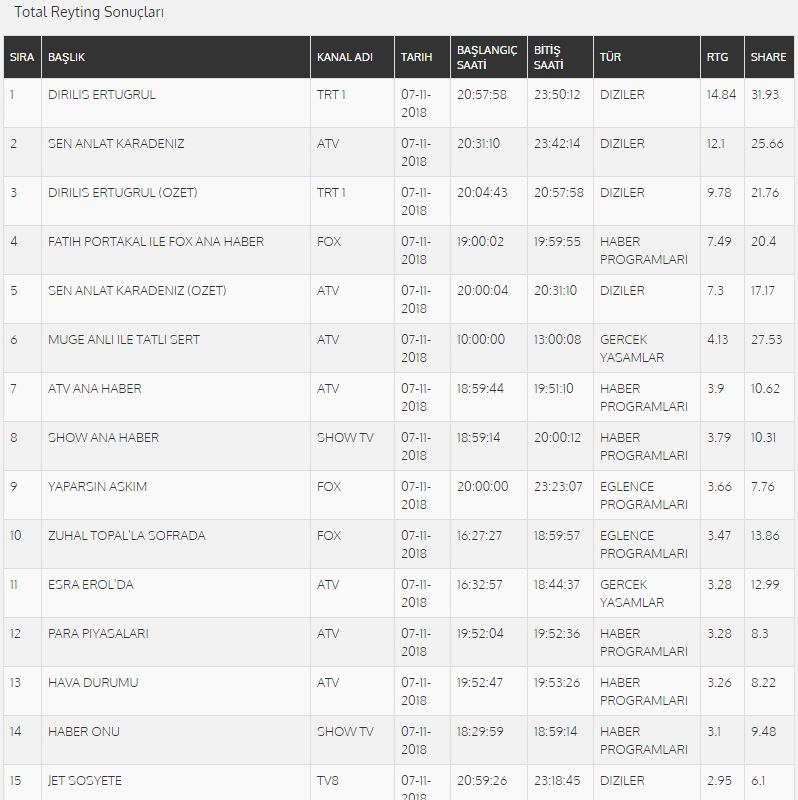Viewport: 798px width, 800px height.
Task: Click the title 'MUGE ANLI ILE TATLI SERT'
Action: point(123,340)
